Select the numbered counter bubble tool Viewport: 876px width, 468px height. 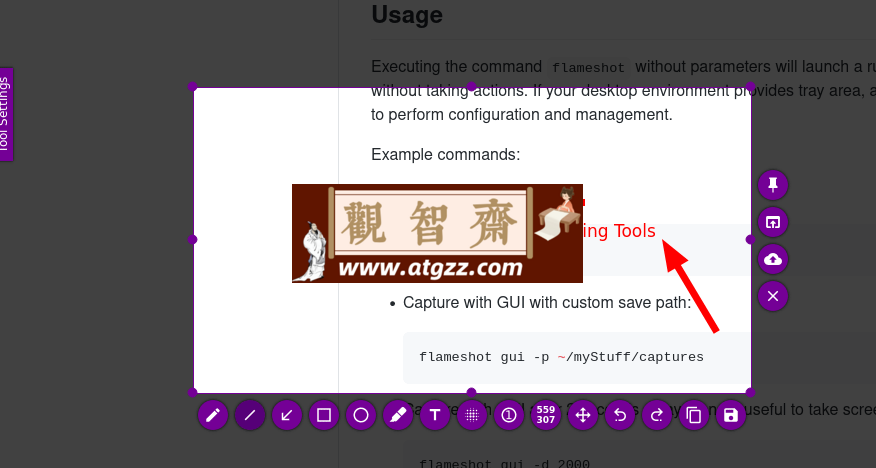(x=509, y=415)
